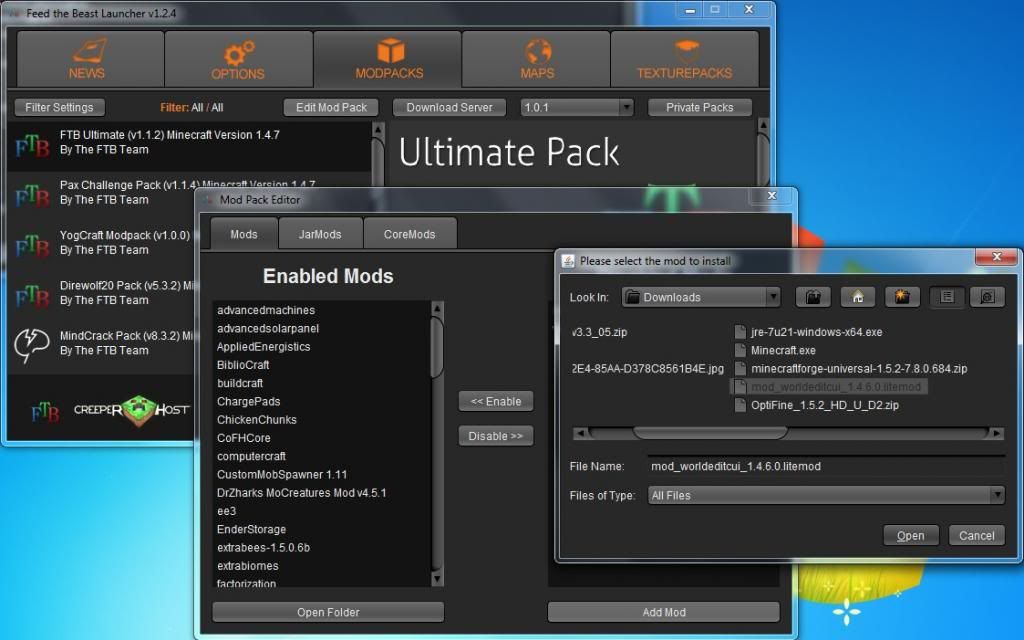Open the Texturepacks tab
This screenshot has width=1024, height=640.
point(684,59)
